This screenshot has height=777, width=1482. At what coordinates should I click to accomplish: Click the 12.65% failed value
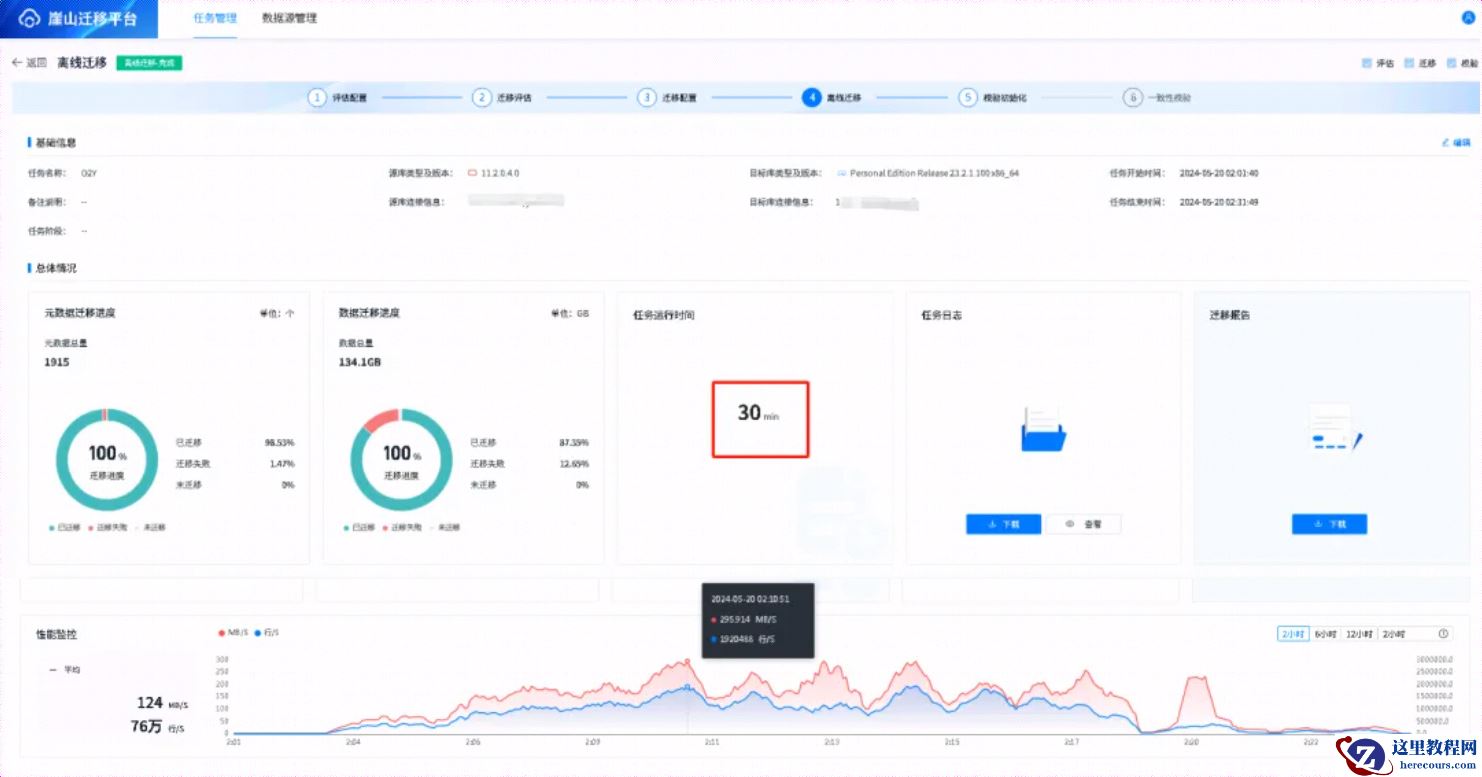coord(576,463)
